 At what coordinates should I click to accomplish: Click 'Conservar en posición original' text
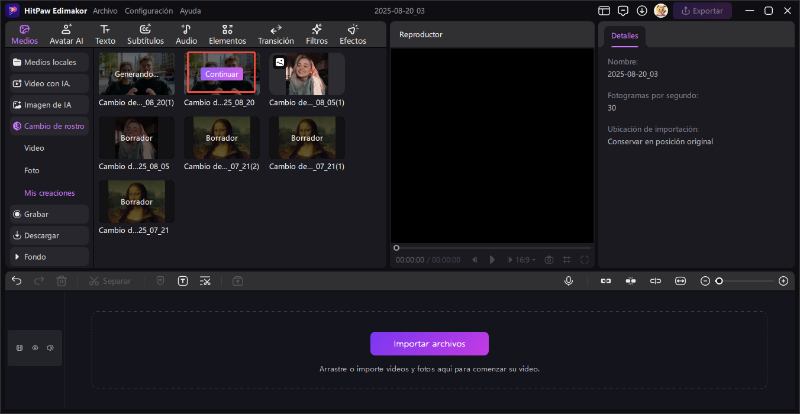[x=660, y=141]
